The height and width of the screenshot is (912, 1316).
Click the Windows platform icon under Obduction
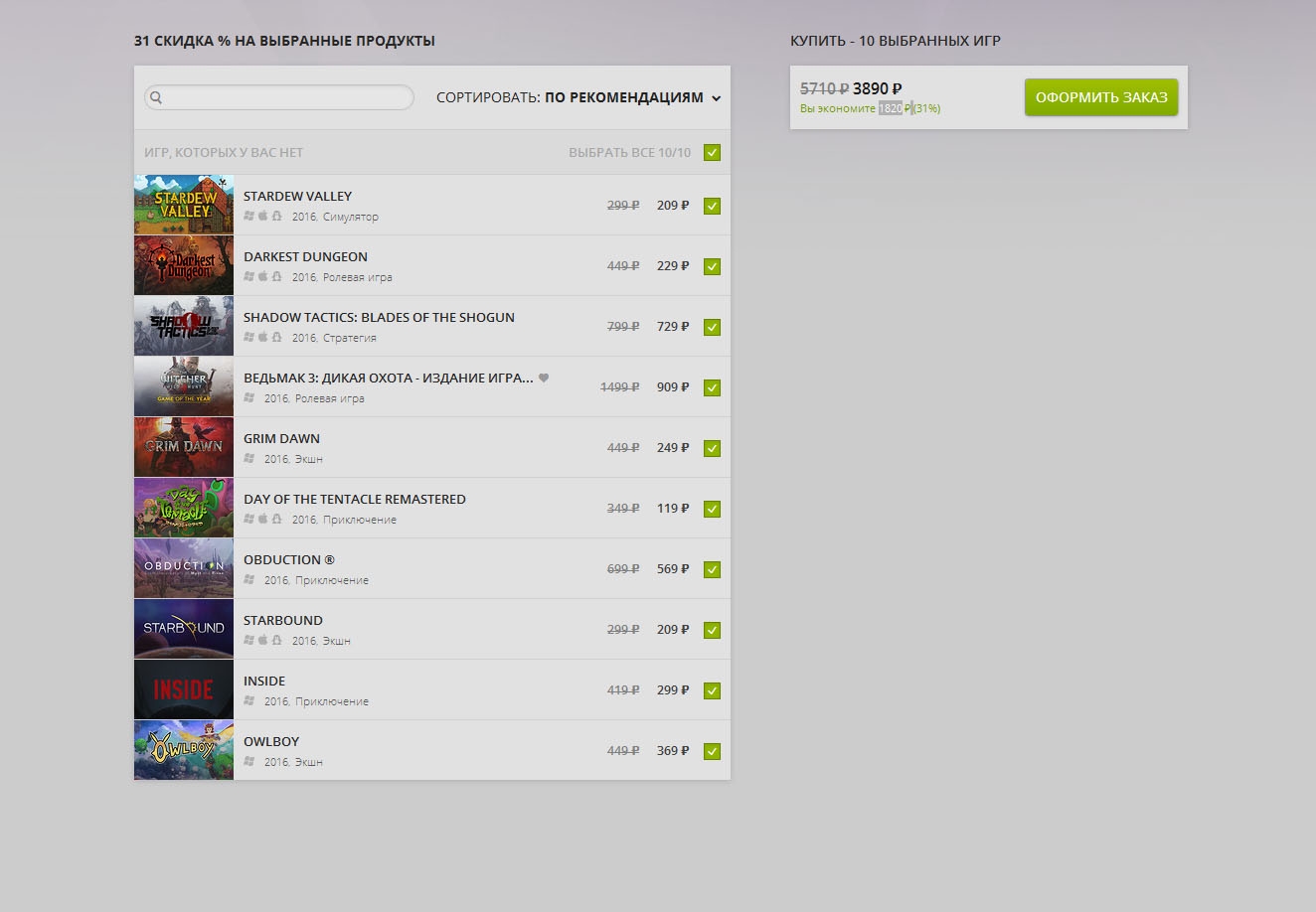(249, 580)
